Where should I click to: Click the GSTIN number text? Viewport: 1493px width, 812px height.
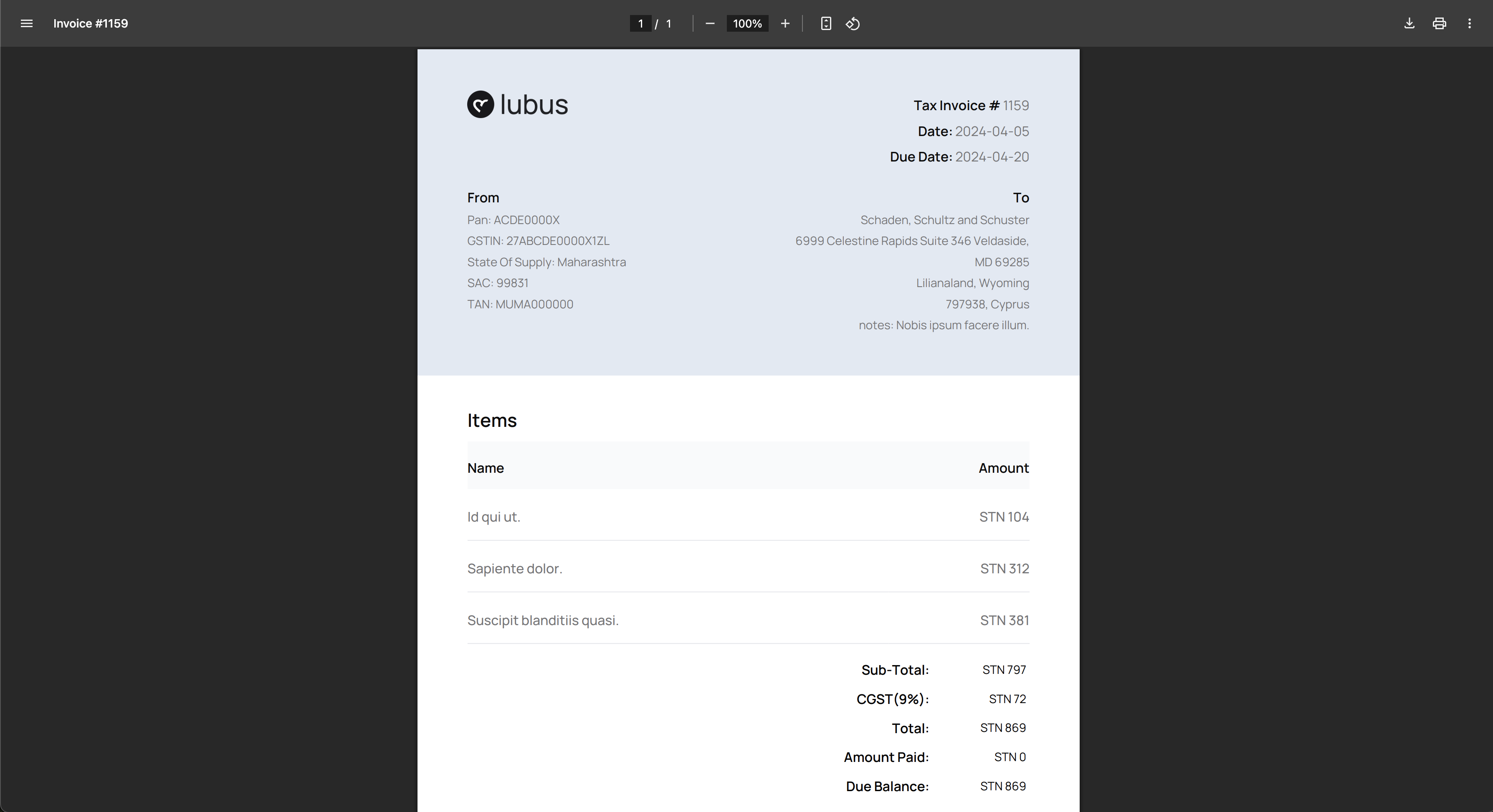[x=538, y=241]
